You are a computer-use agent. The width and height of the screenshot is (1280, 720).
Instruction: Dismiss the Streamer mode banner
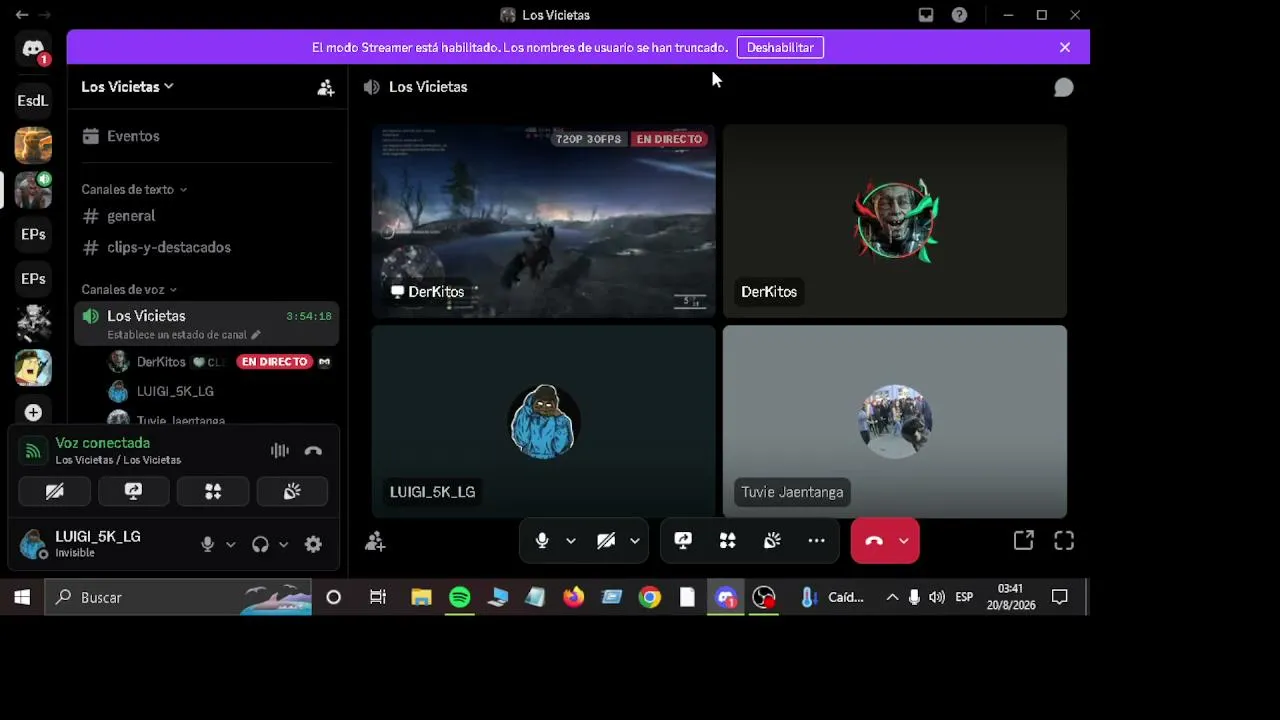click(1065, 47)
